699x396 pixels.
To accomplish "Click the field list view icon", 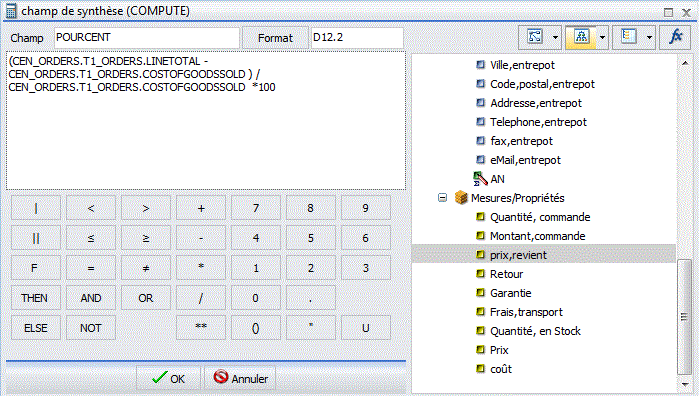I will [628, 37].
